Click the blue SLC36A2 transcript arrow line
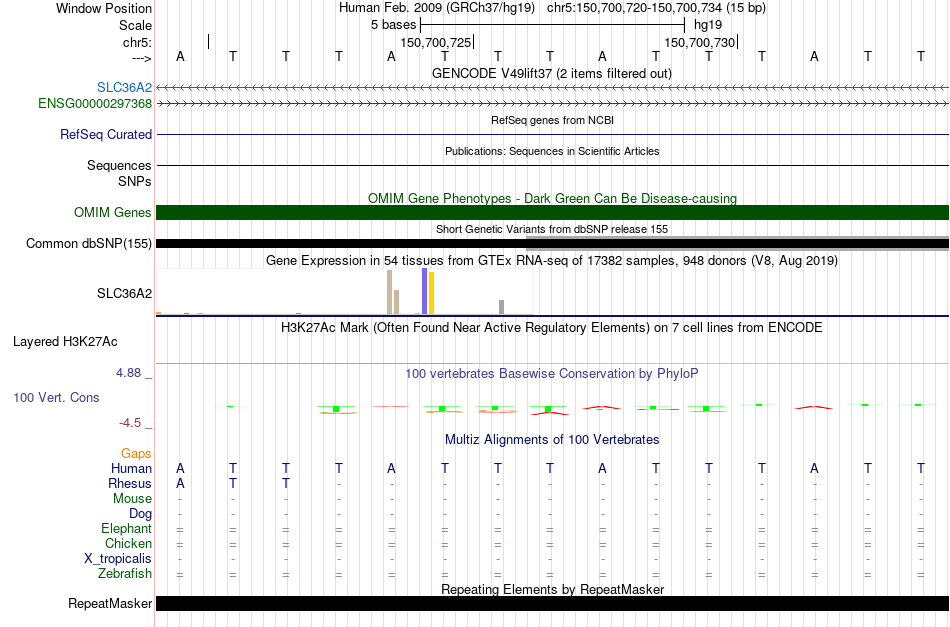This screenshot has height=627, width=950. 553,88
